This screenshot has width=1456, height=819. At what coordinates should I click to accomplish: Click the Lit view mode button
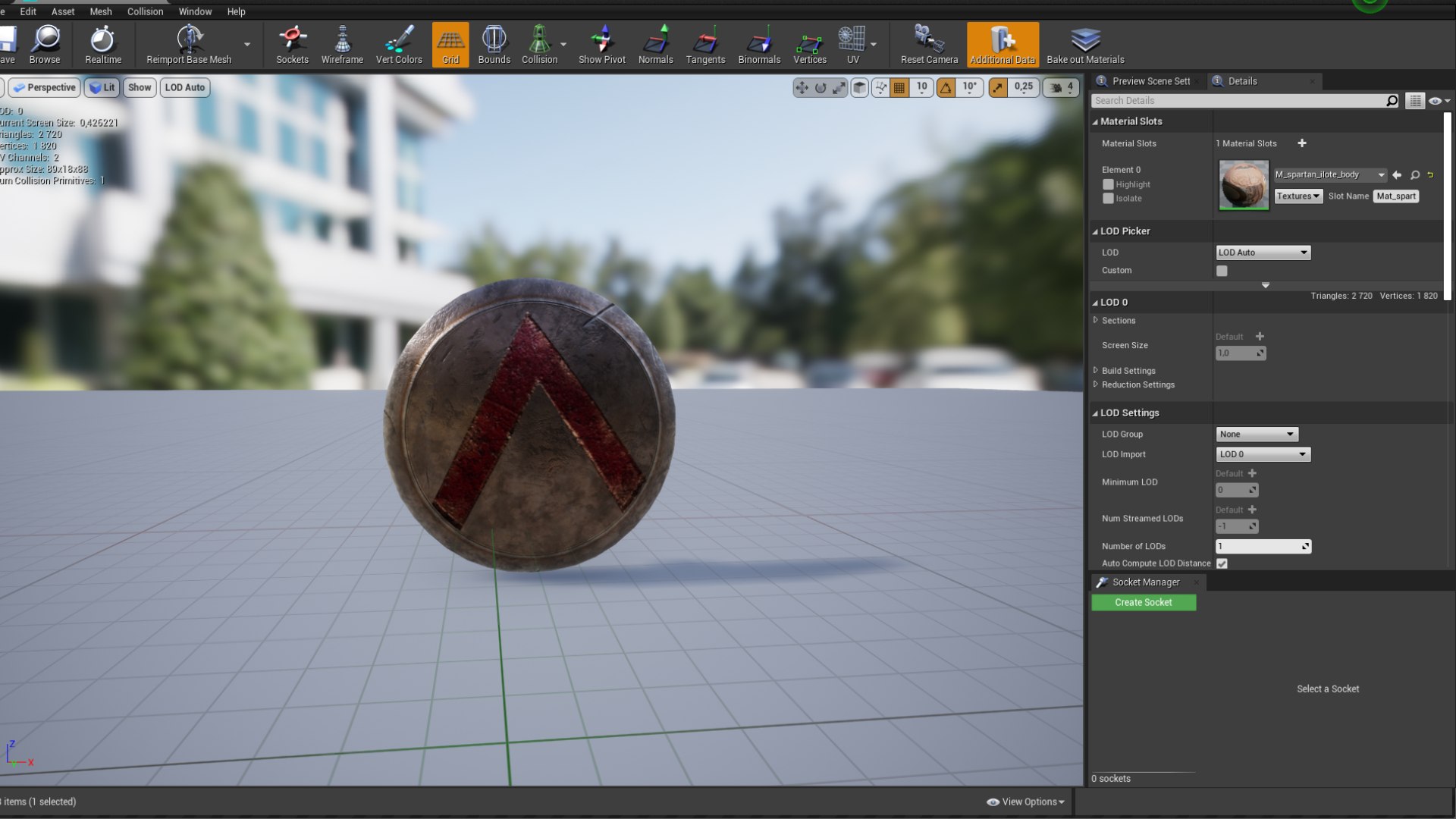tap(102, 87)
